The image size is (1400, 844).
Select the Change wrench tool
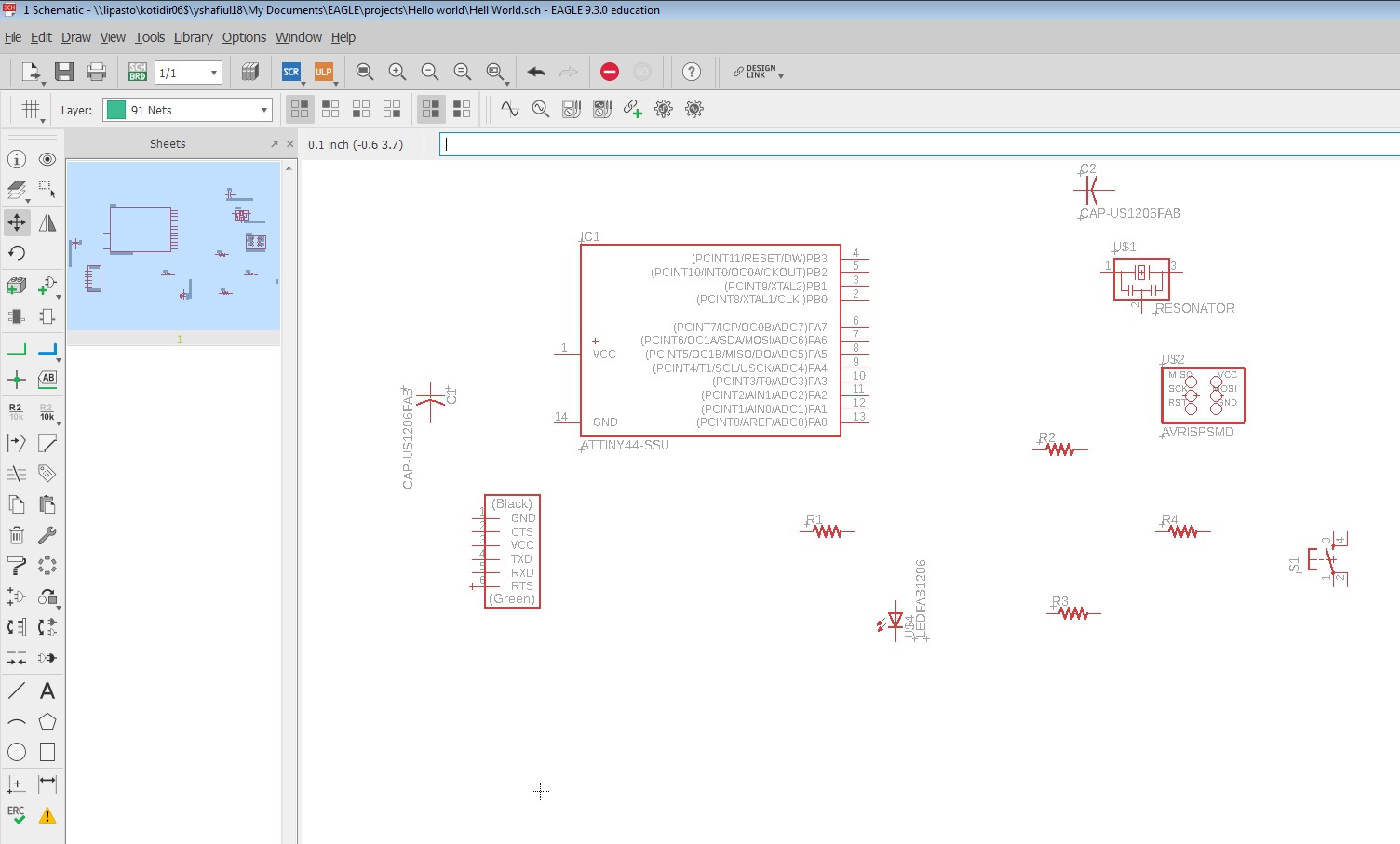coord(47,535)
